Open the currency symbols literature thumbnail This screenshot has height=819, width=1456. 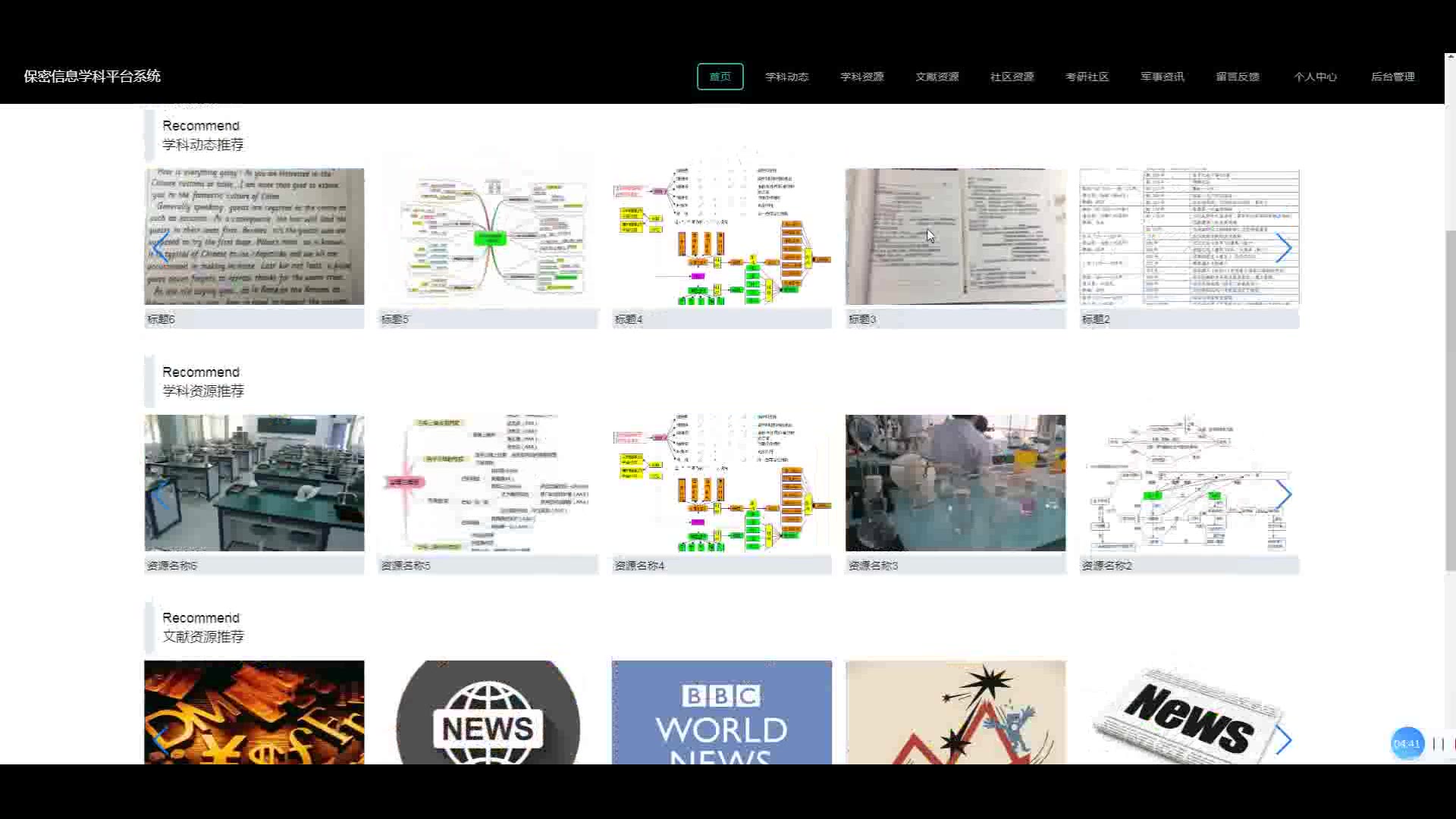[254, 712]
